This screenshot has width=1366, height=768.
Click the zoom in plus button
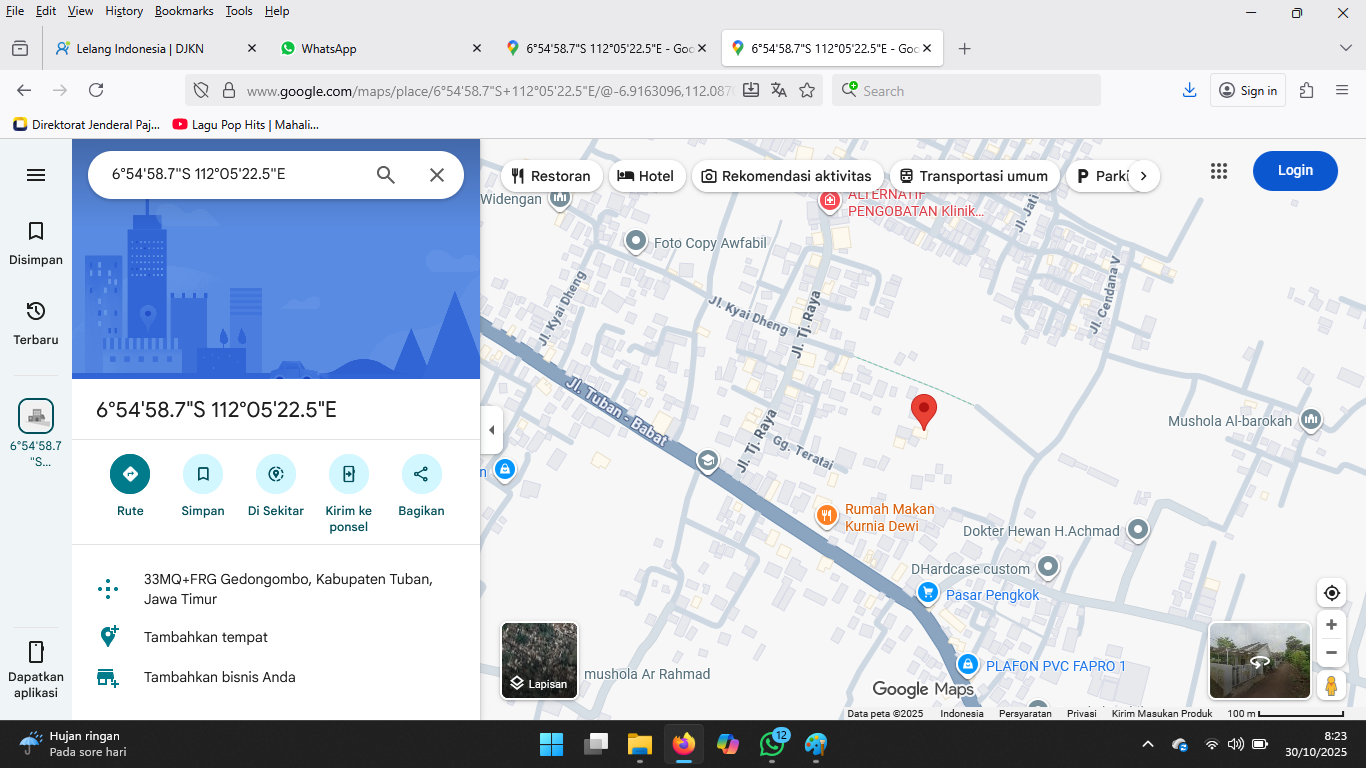pos(1331,625)
